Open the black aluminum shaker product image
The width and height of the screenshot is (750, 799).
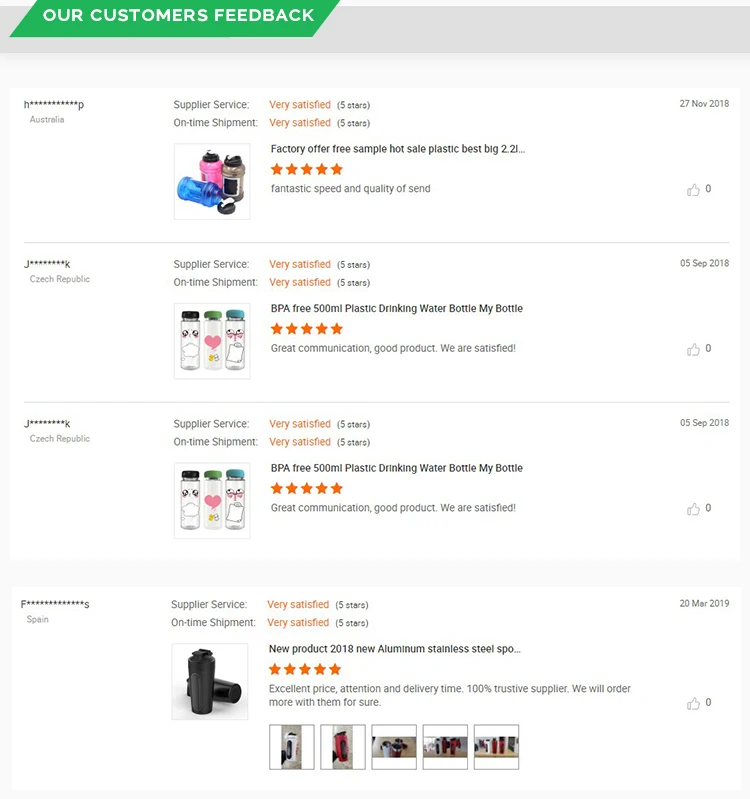[x=210, y=681]
